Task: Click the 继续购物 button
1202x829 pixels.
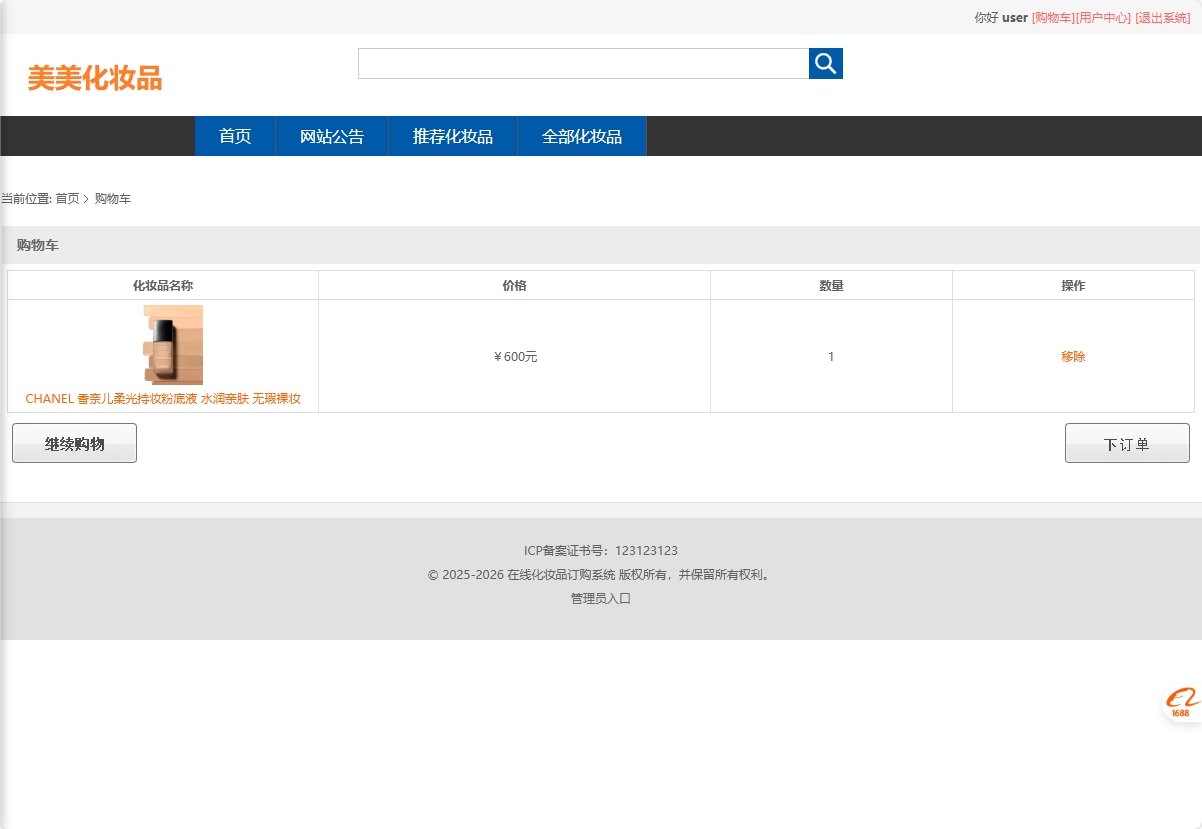Action: (74, 442)
